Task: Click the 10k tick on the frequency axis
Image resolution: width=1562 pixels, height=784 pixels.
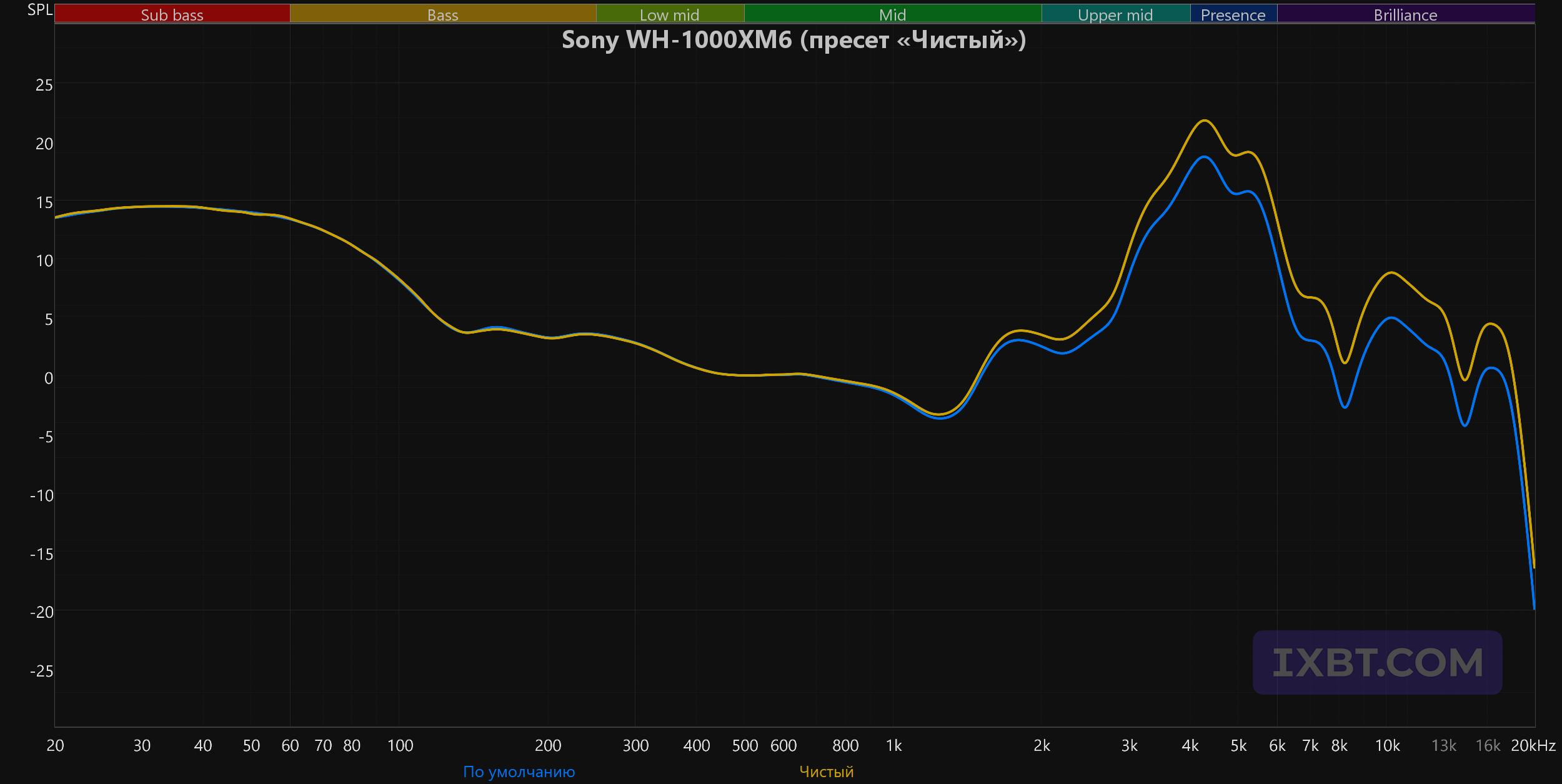Action: coord(1388,745)
